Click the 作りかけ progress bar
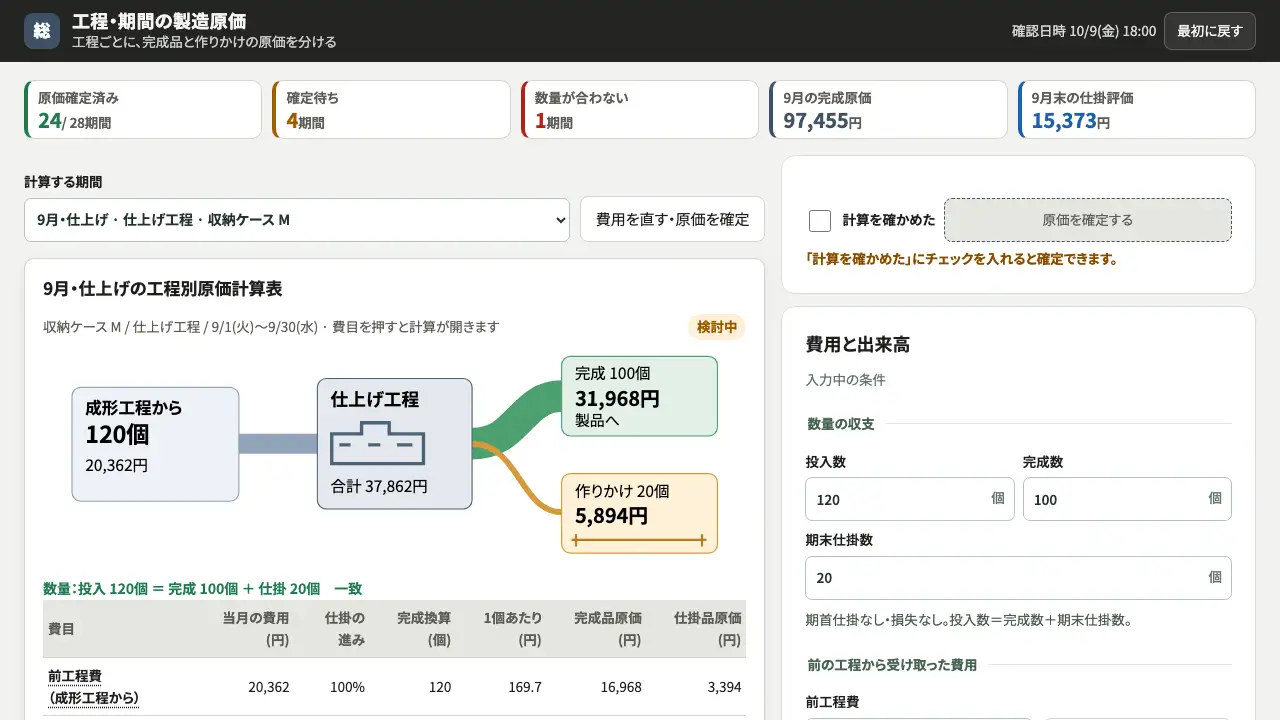This screenshot has width=1280, height=720. [x=639, y=541]
